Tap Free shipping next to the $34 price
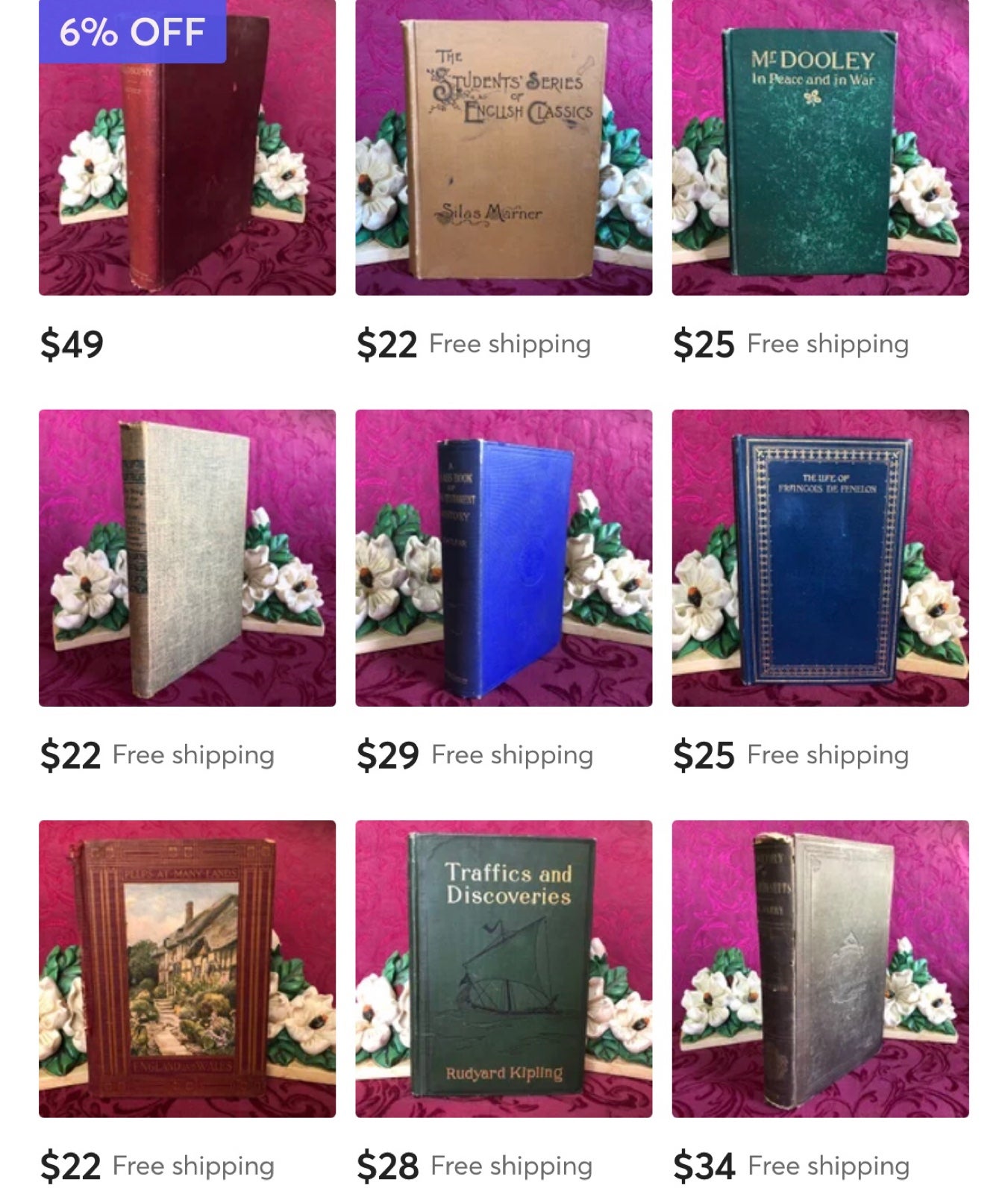 (x=829, y=1166)
